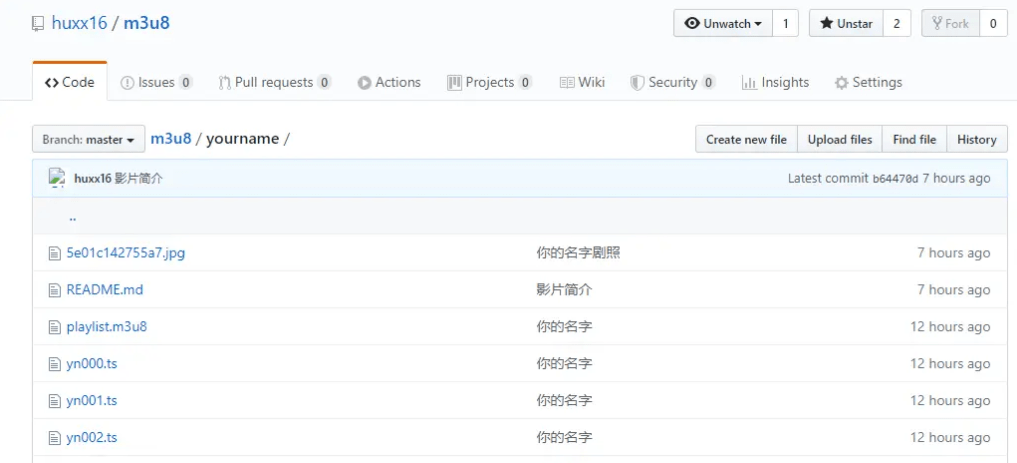Open the Settings tab

[868, 82]
